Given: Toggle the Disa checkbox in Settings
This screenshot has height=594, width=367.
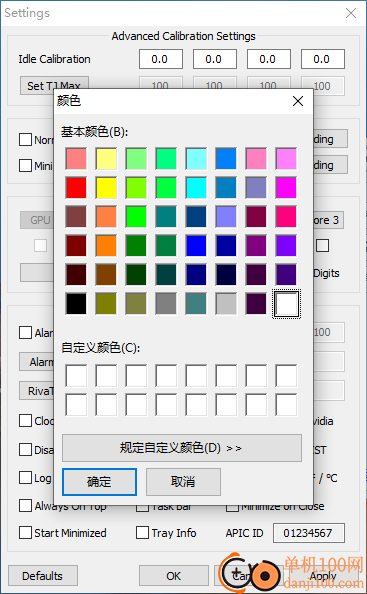Looking at the screenshot, I should click(x=25, y=449).
